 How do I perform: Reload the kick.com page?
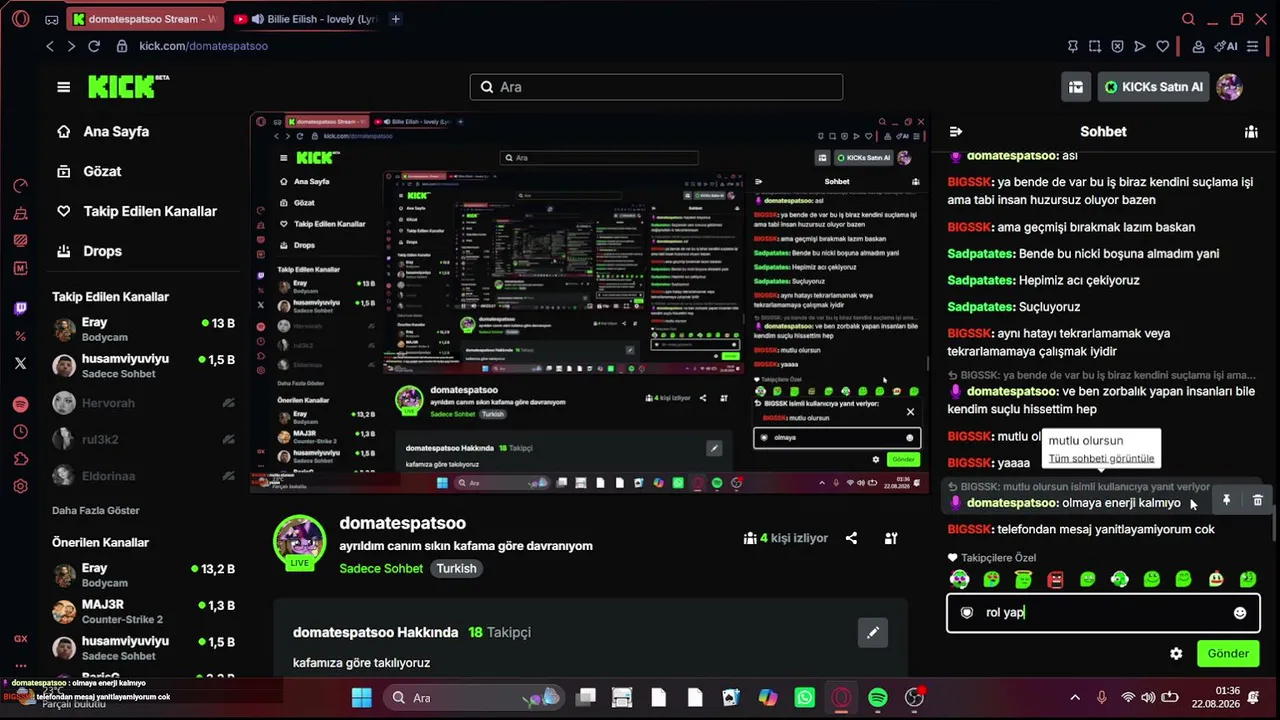click(94, 46)
